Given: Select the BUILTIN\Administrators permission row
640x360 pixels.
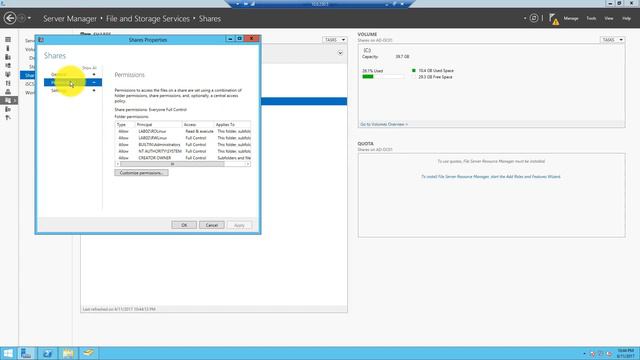Looking at the screenshot, I should click(183, 144).
